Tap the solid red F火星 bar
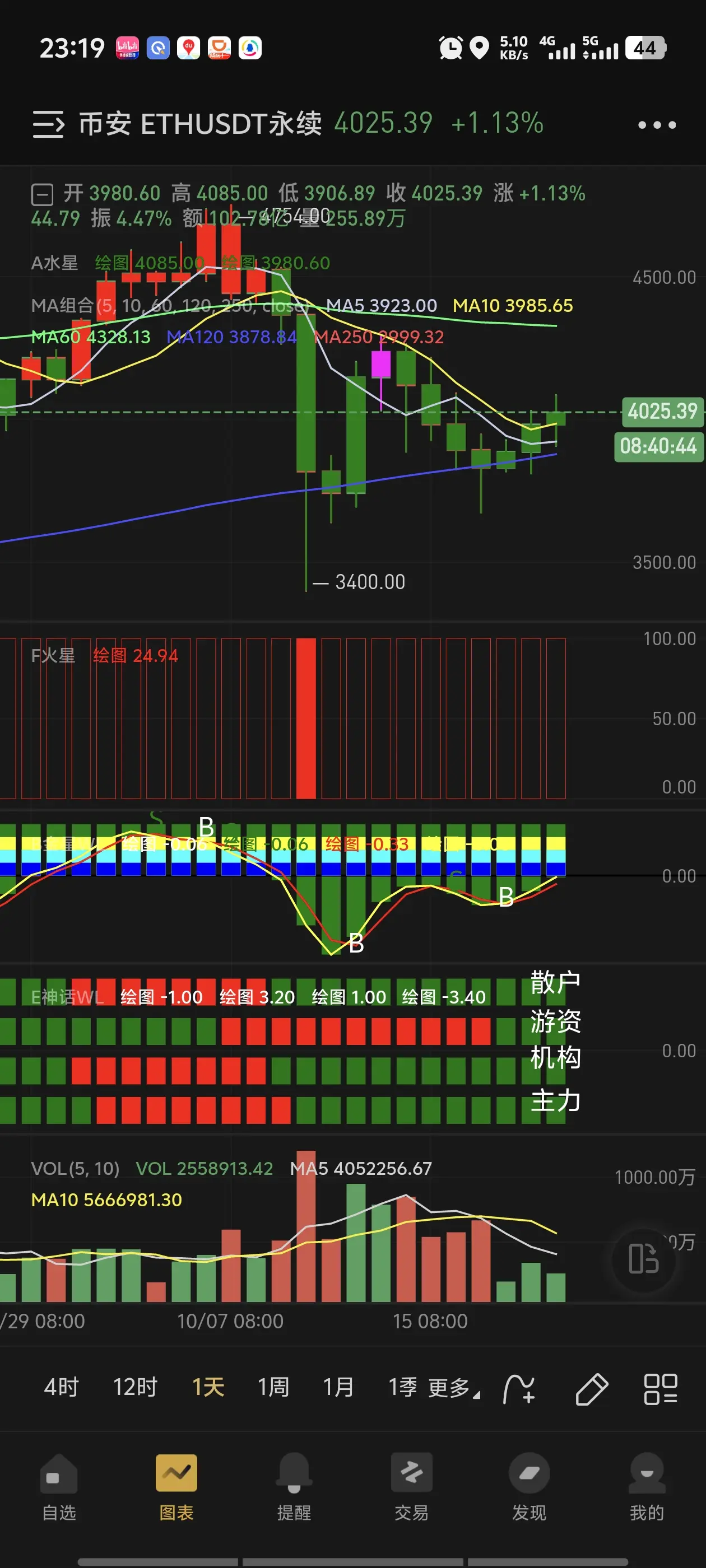This screenshot has width=706, height=1568. [x=306, y=718]
